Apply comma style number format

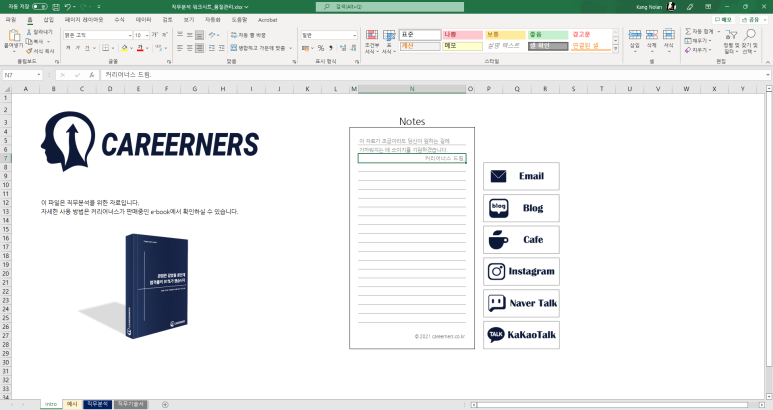coord(330,48)
